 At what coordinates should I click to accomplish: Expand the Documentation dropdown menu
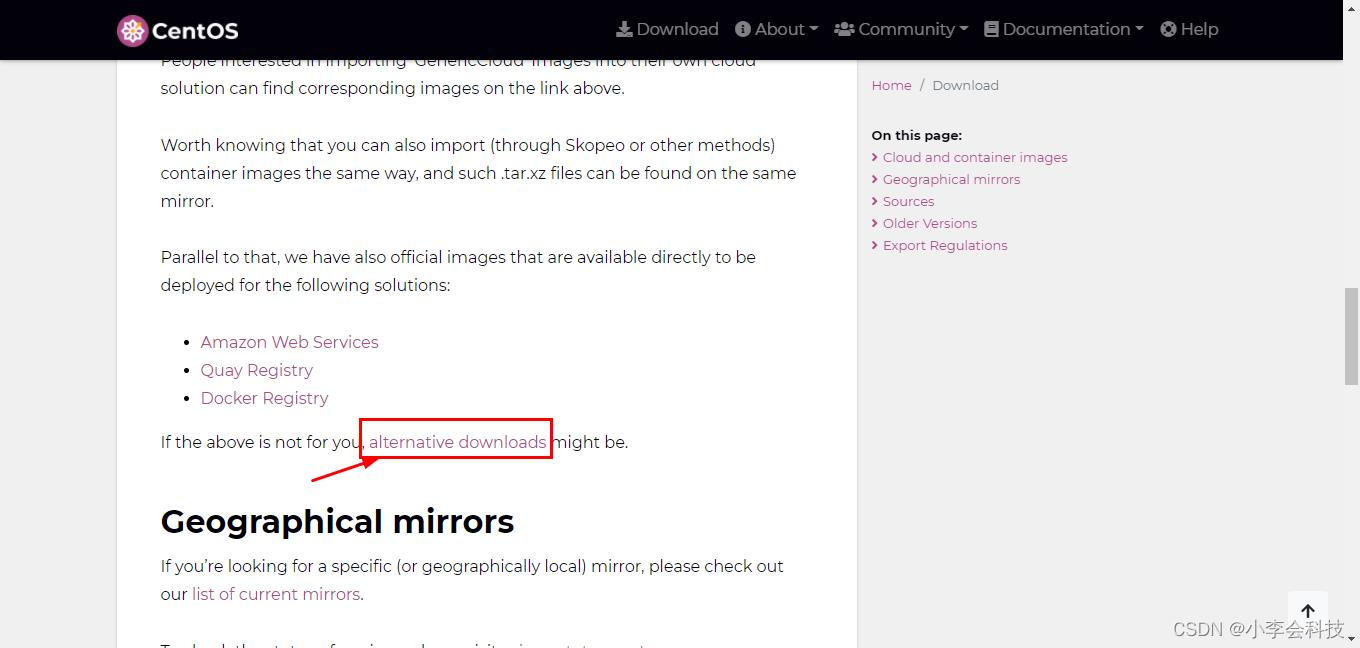[x=1064, y=29]
